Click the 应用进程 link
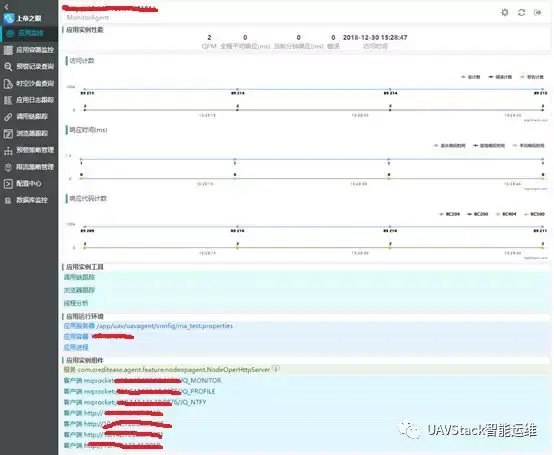The height and width of the screenshot is (455, 554). click(x=76, y=348)
